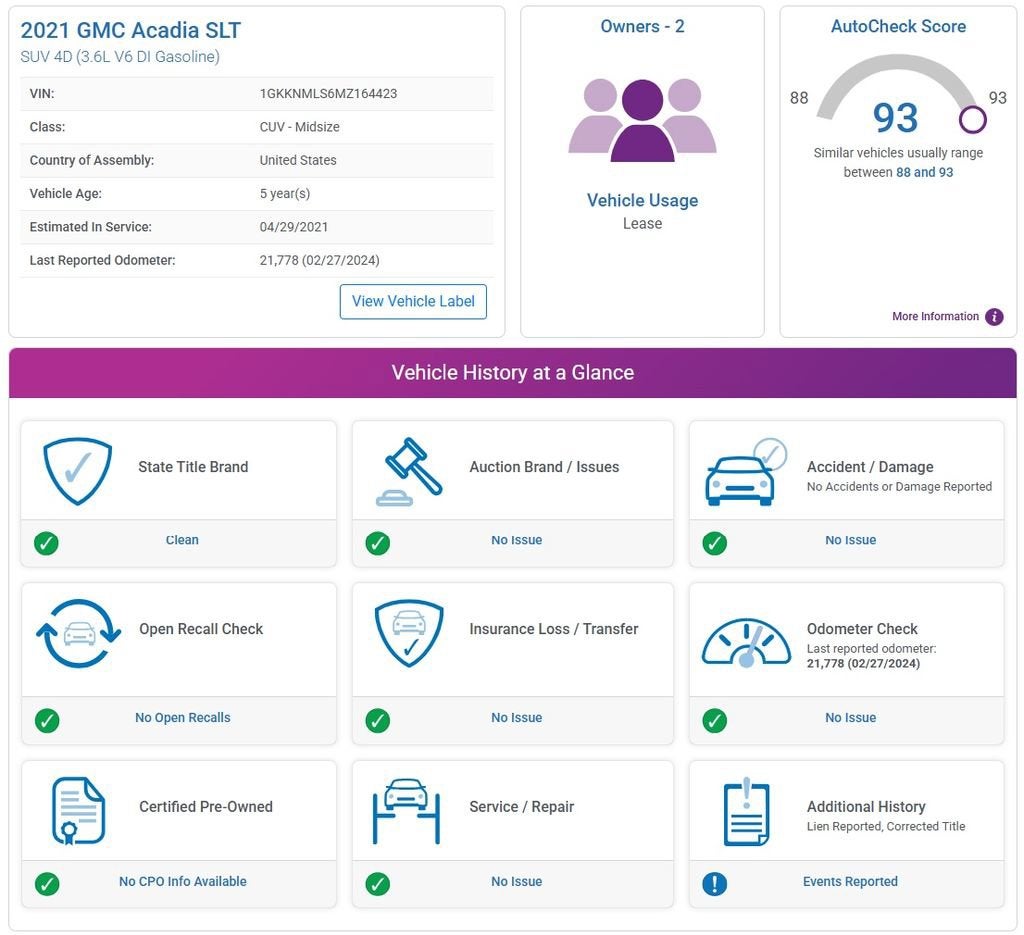Viewport: 1024px width, 935px height.
Task: Click green check in Service / Repair card
Action: tap(377, 884)
